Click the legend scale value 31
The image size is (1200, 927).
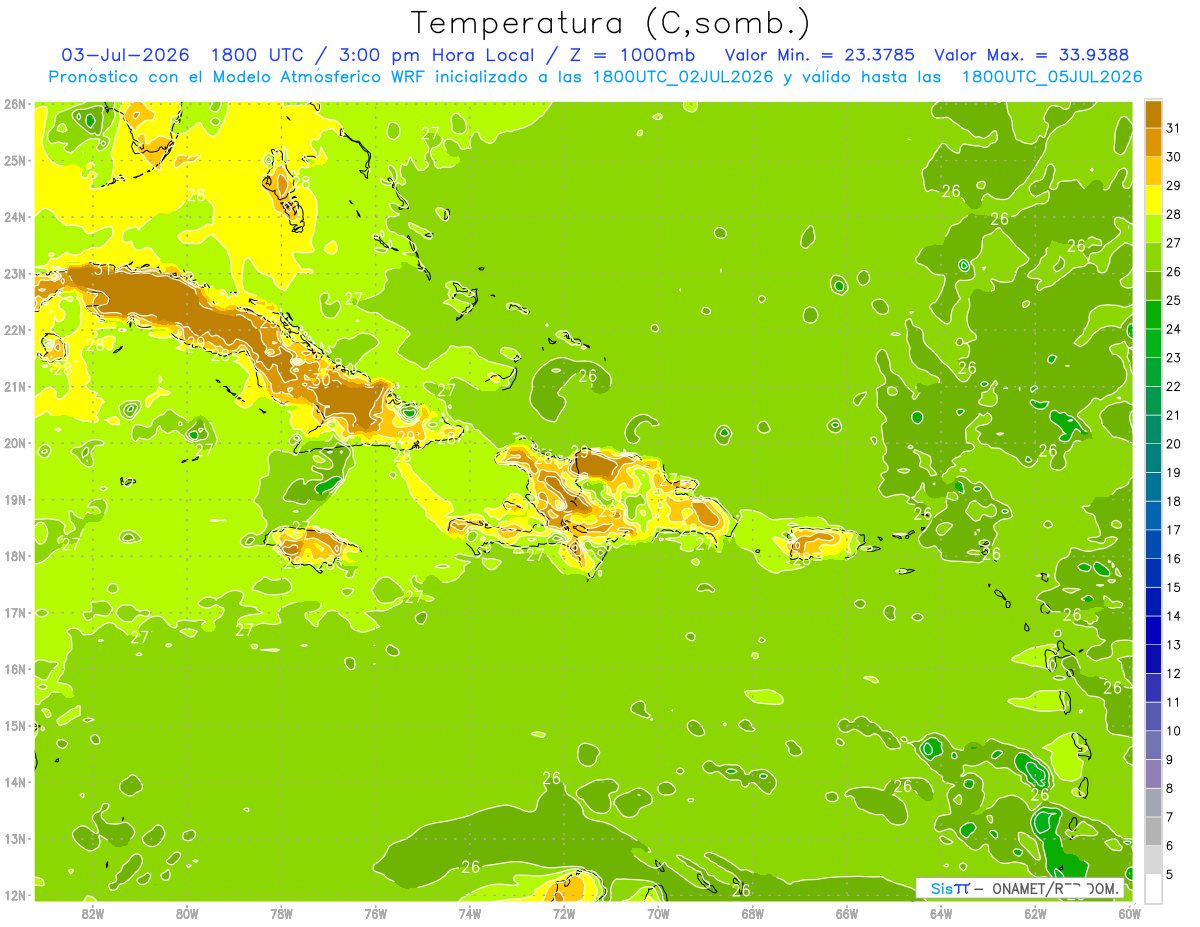pyautogui.click(x=1173, y=128)
